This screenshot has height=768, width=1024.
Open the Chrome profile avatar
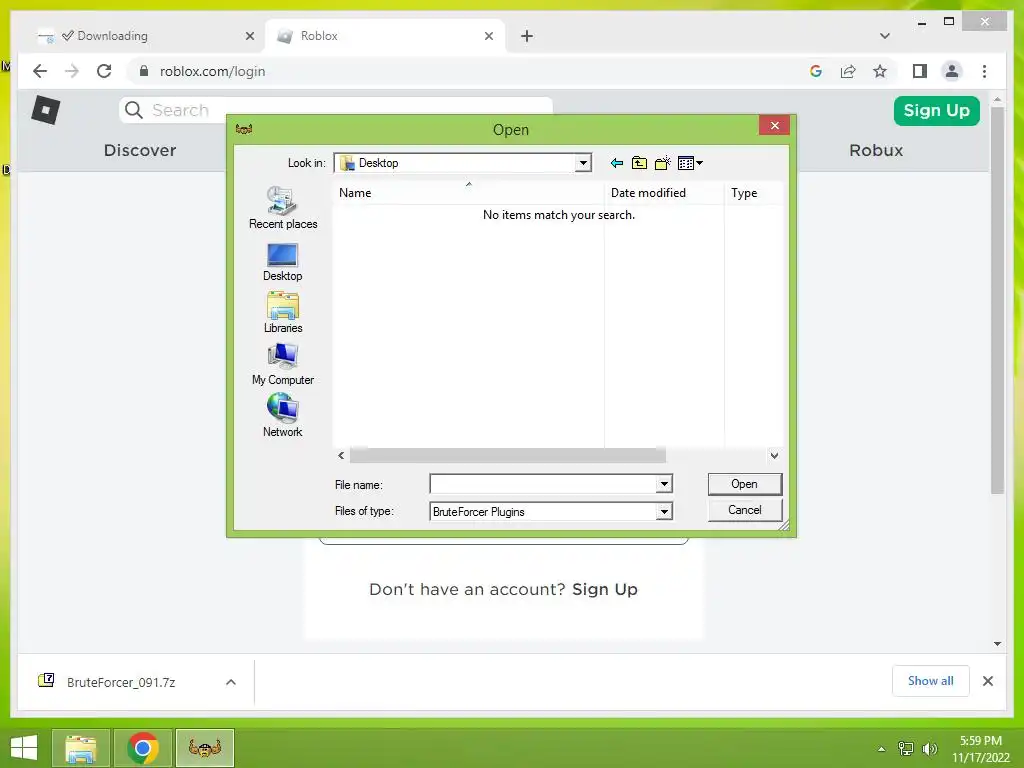click(x=952, y=71)
